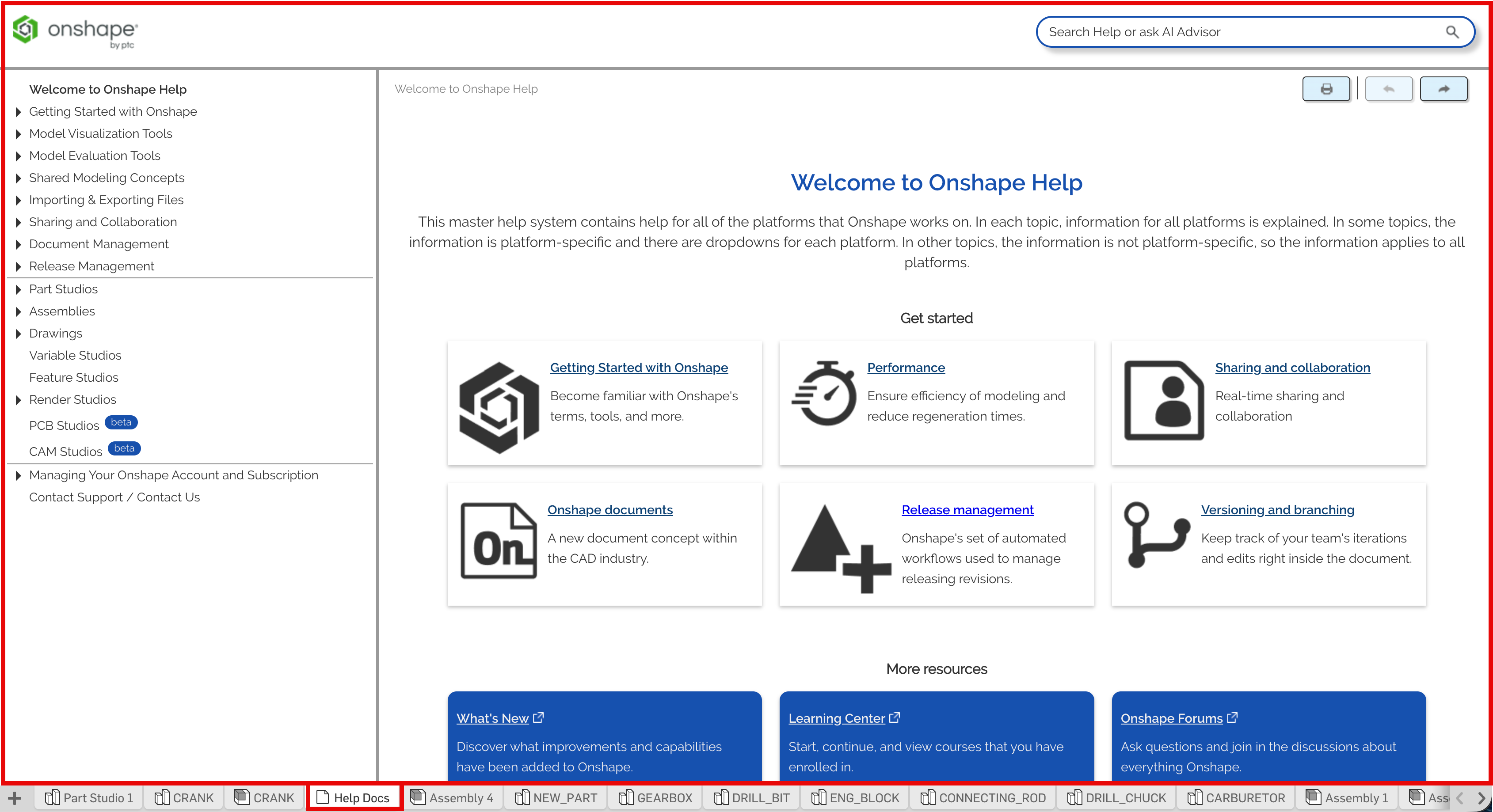Open the CONNECTING_ROD tab

(983, 798)
